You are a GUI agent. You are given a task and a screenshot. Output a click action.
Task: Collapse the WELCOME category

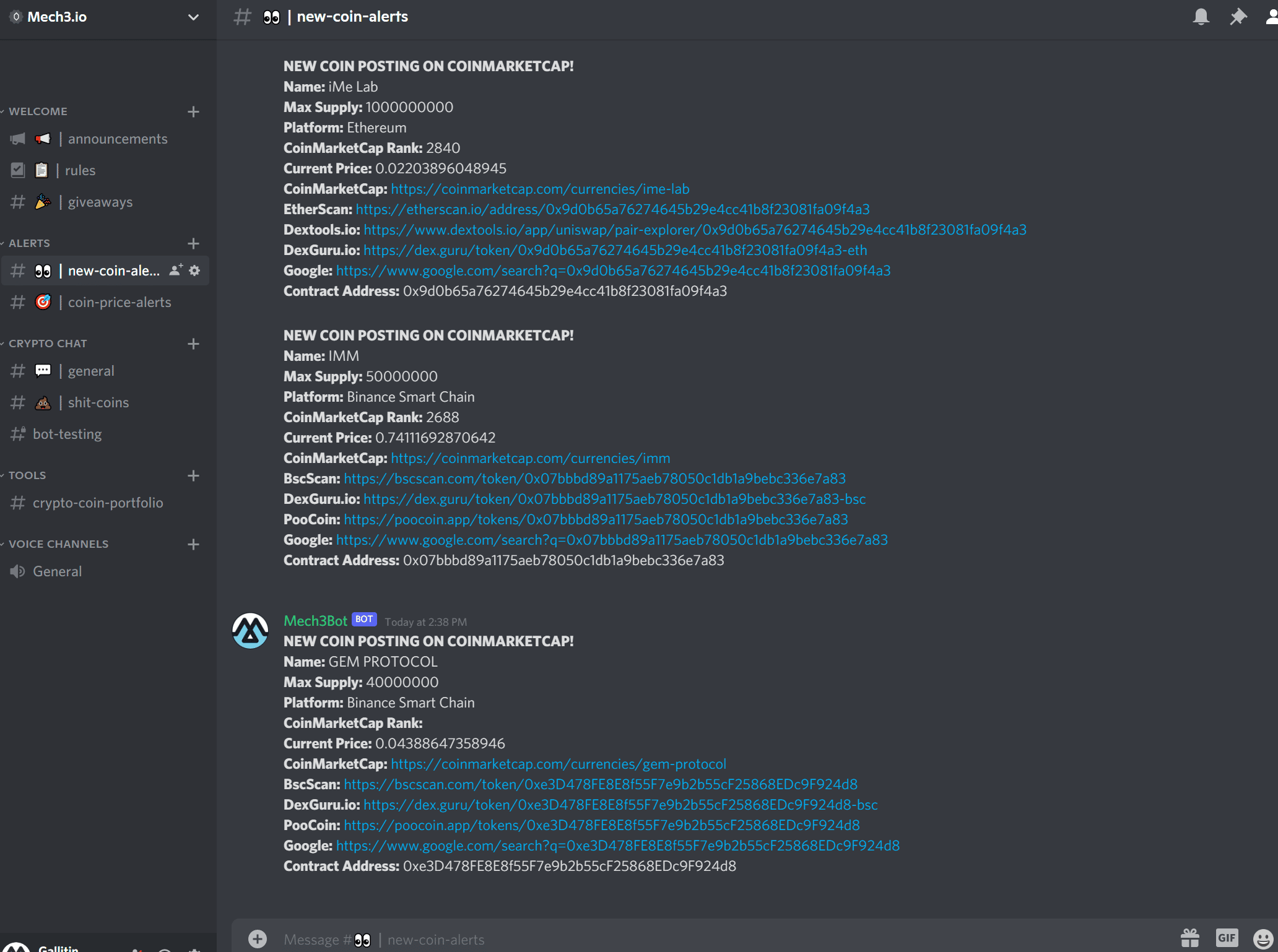coord(38,111)
